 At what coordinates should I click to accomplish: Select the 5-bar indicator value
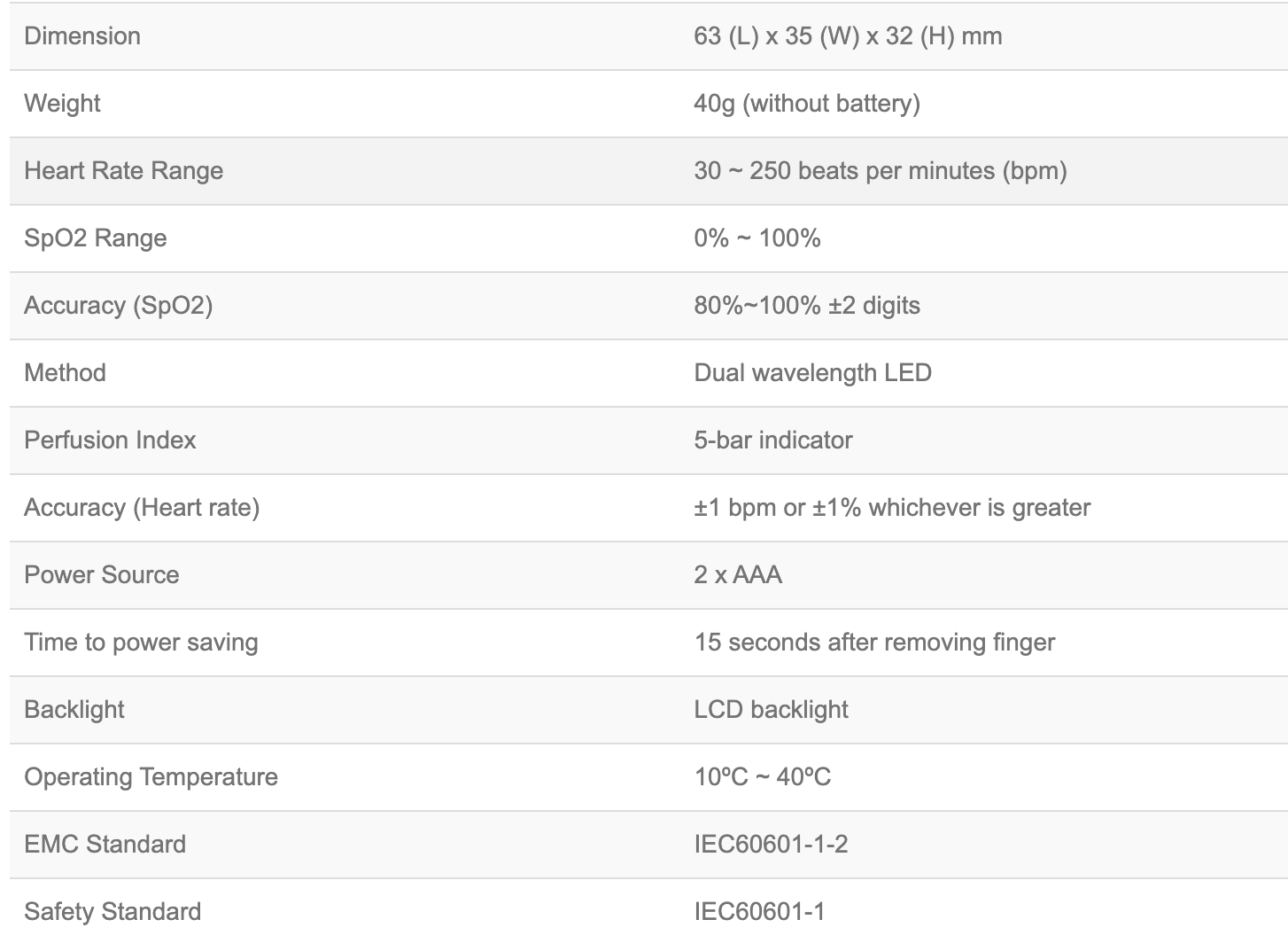click(772, 440)
